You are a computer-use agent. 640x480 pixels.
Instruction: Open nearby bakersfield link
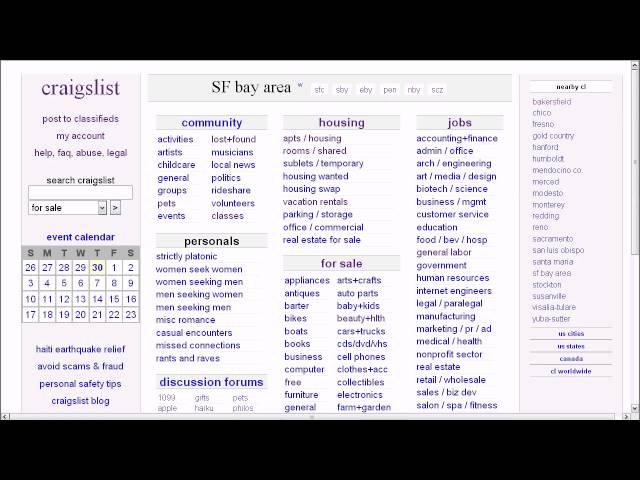click(551, 102)
